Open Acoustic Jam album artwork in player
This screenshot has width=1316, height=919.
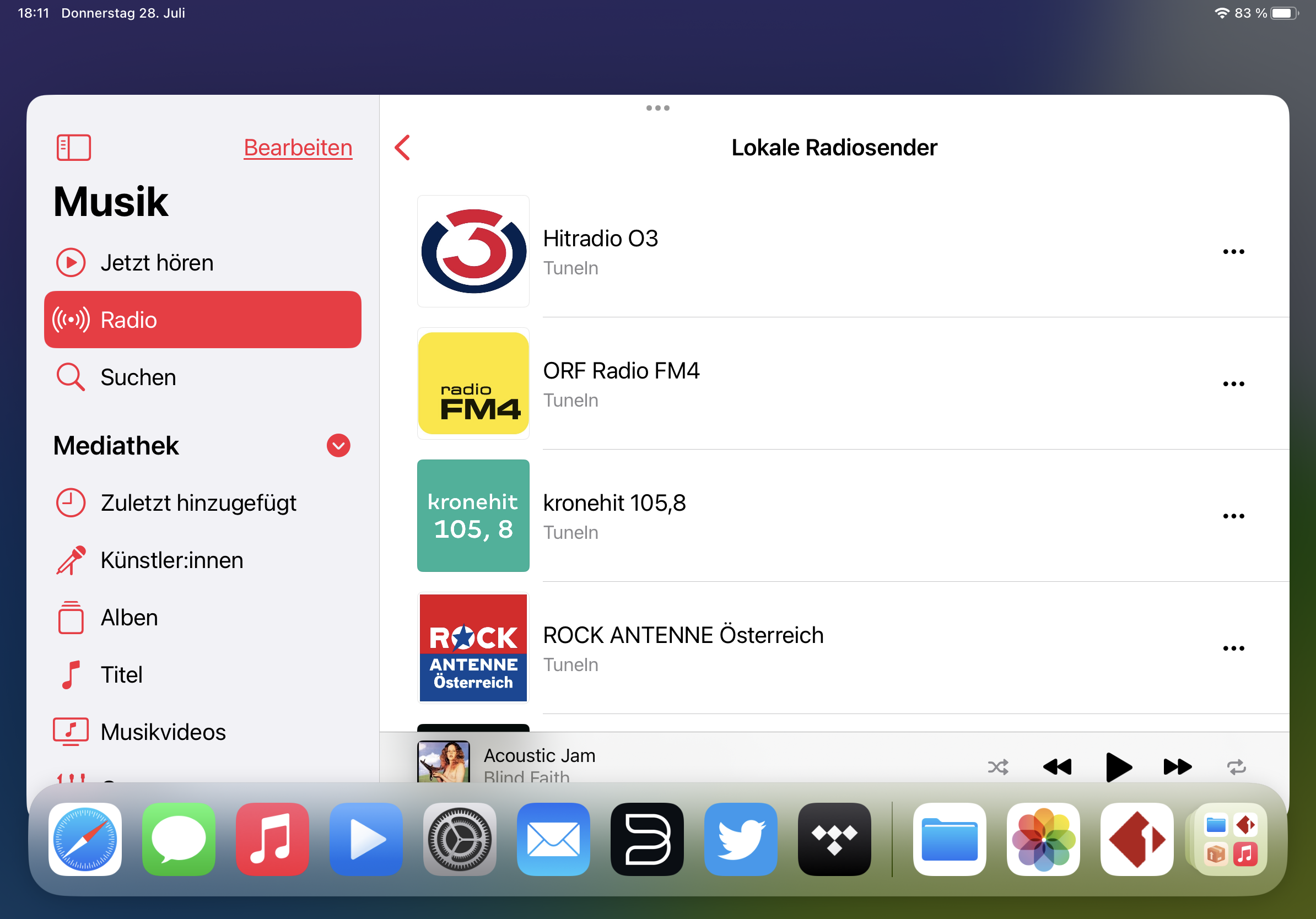pyautogui.click(x=443, y=762)
